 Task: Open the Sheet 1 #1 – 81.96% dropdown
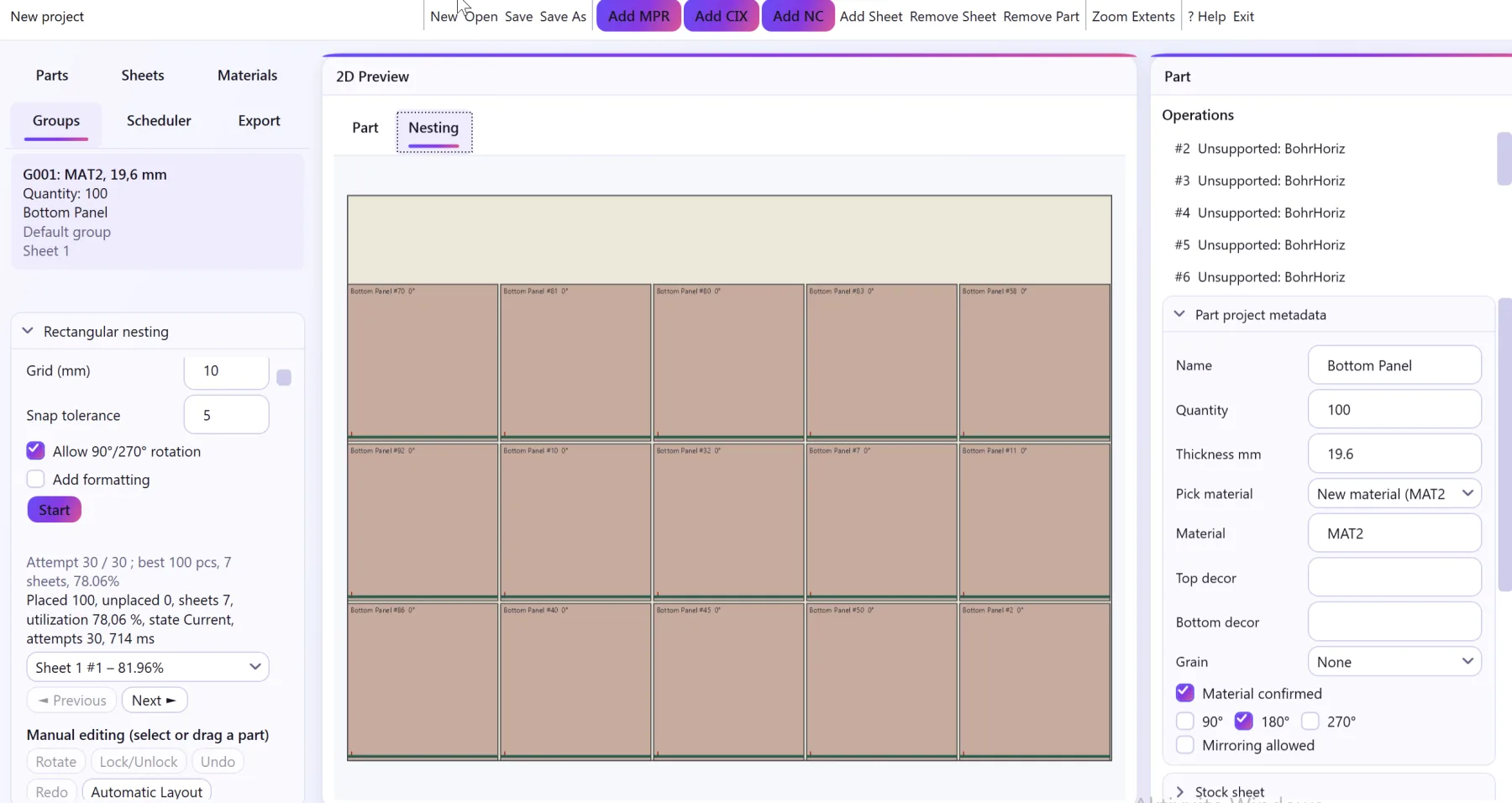148,667
